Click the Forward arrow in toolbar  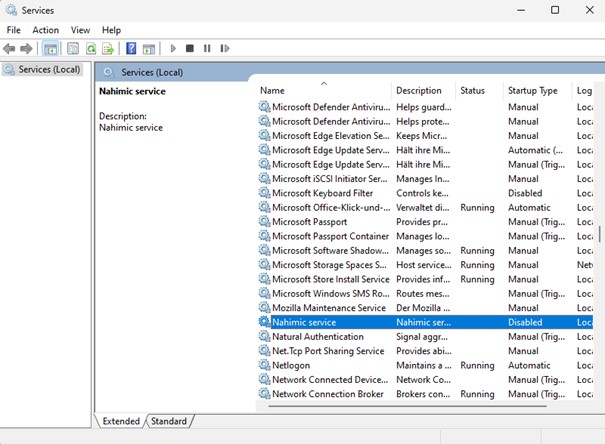27,48
